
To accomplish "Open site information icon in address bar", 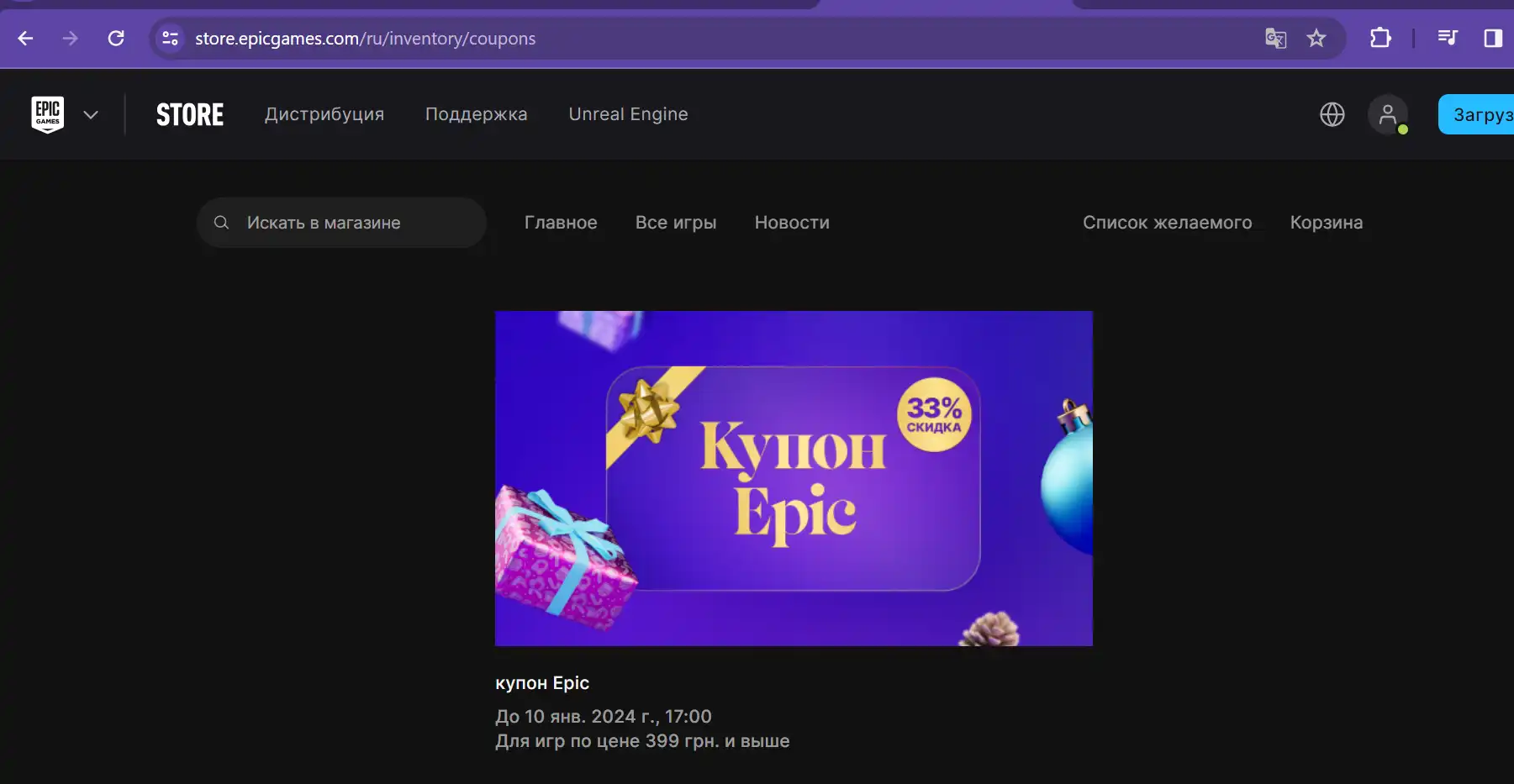I will tap(171, 38).
